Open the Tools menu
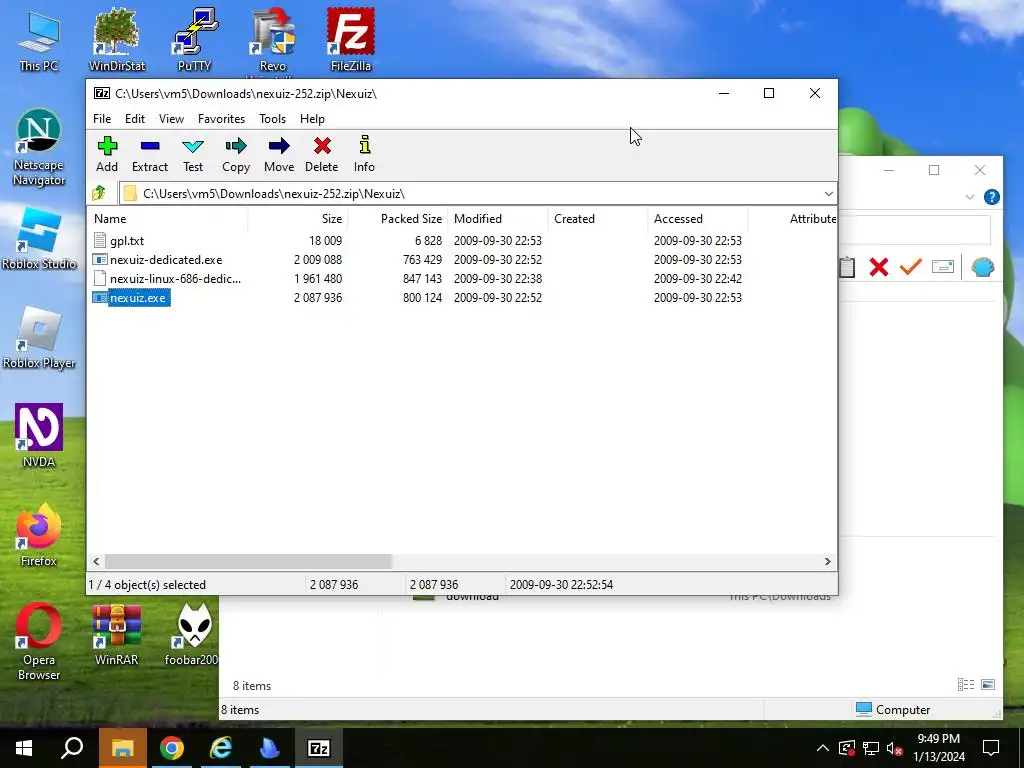This screenshot has height=768, width=1024. (x=272, y=119)
